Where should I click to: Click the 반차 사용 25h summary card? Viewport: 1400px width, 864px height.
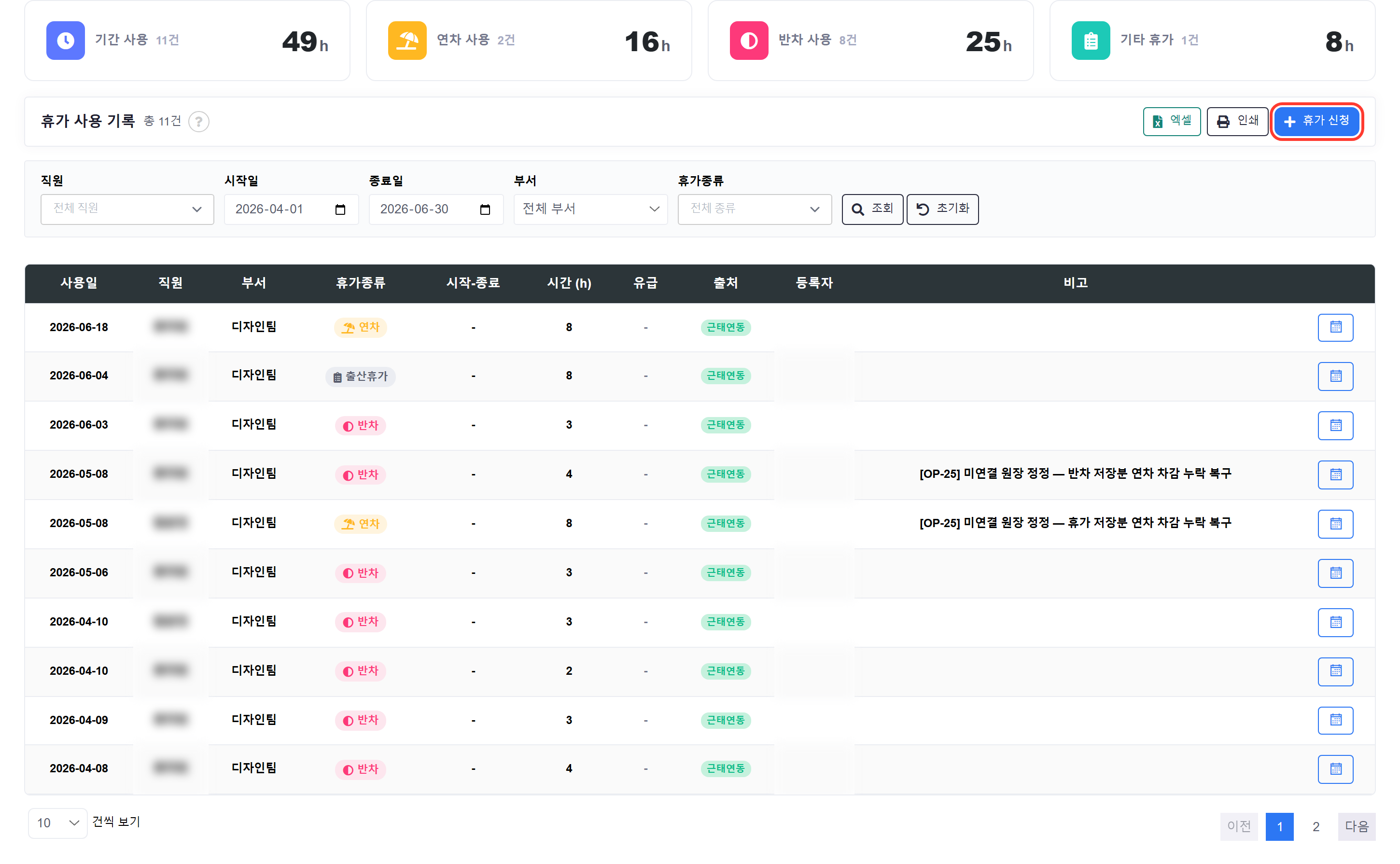pyautogui.click(x=870, y=41)
